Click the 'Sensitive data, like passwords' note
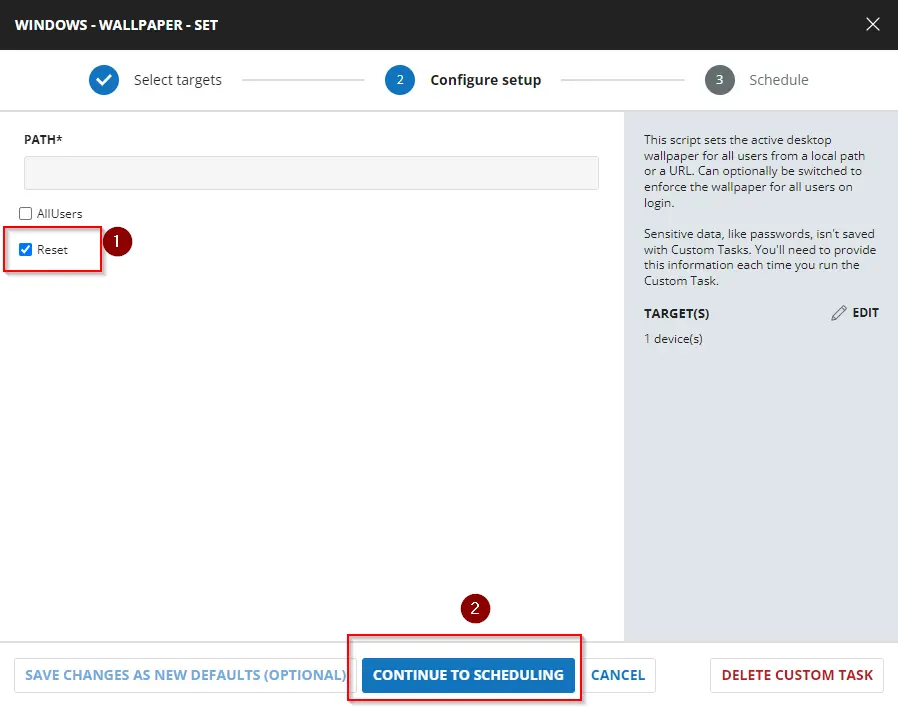The width and height of the screenshot is (898, 707). pyautogui.click(x=759, y=257)
